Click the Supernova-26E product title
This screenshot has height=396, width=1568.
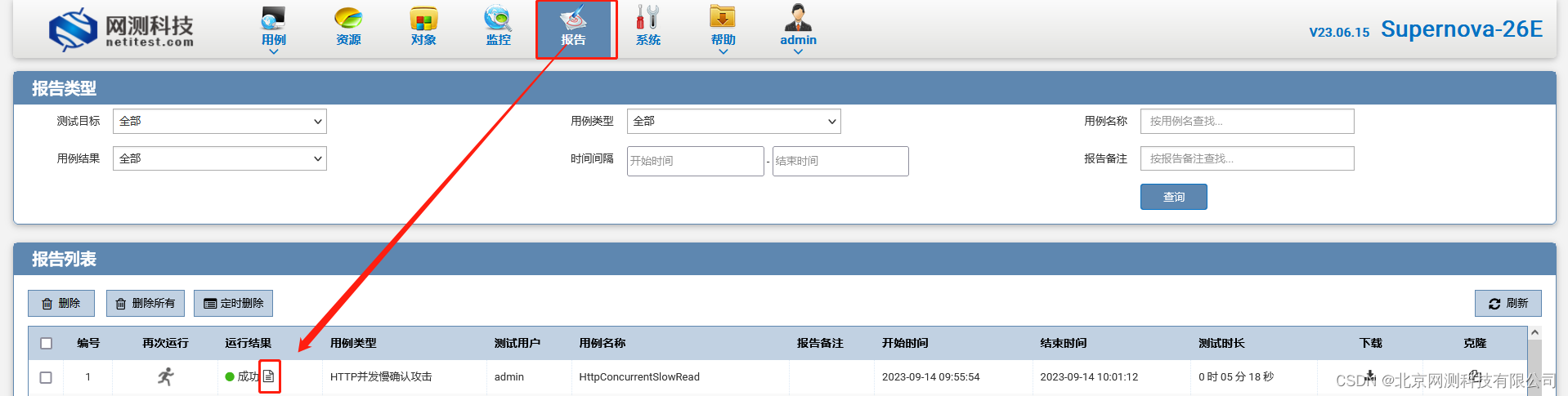(1462, 29)
